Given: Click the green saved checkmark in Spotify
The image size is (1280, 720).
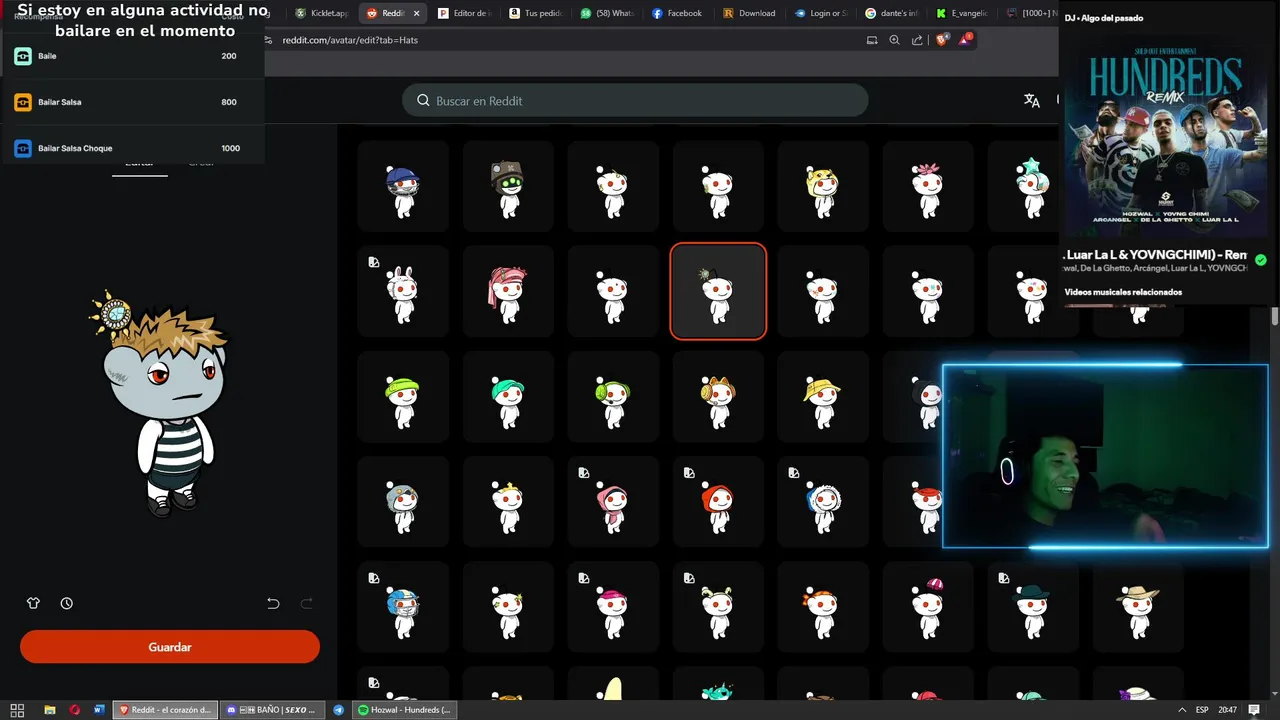Looking at the screenshot, I should [1260, 260].
